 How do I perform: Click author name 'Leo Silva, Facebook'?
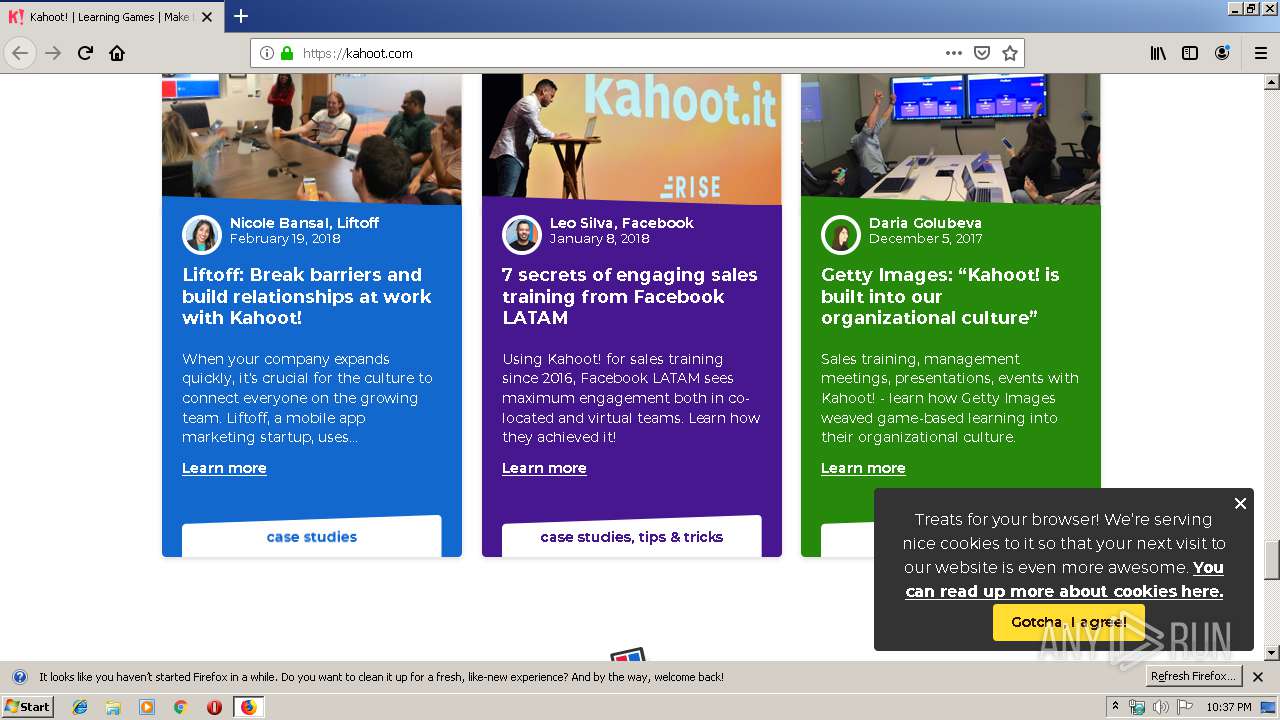pos(621,223)
